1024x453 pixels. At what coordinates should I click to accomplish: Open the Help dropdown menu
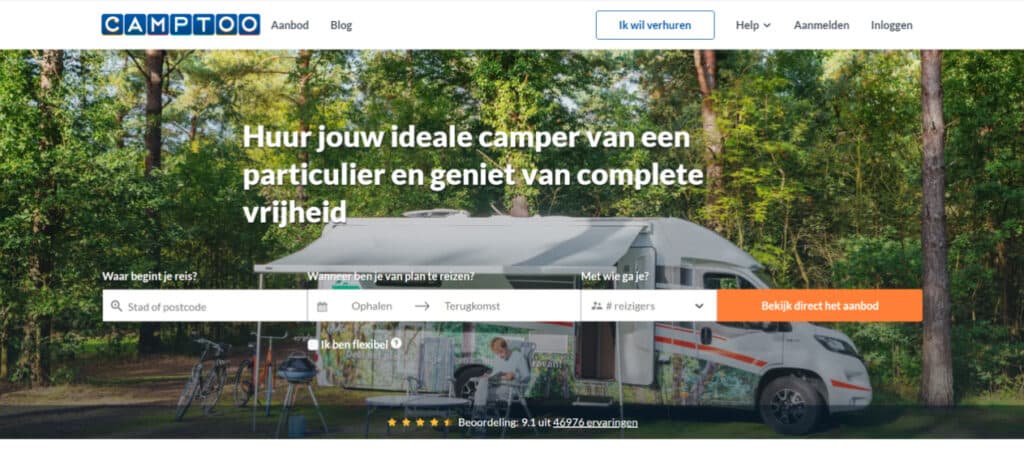pos(753,25)
